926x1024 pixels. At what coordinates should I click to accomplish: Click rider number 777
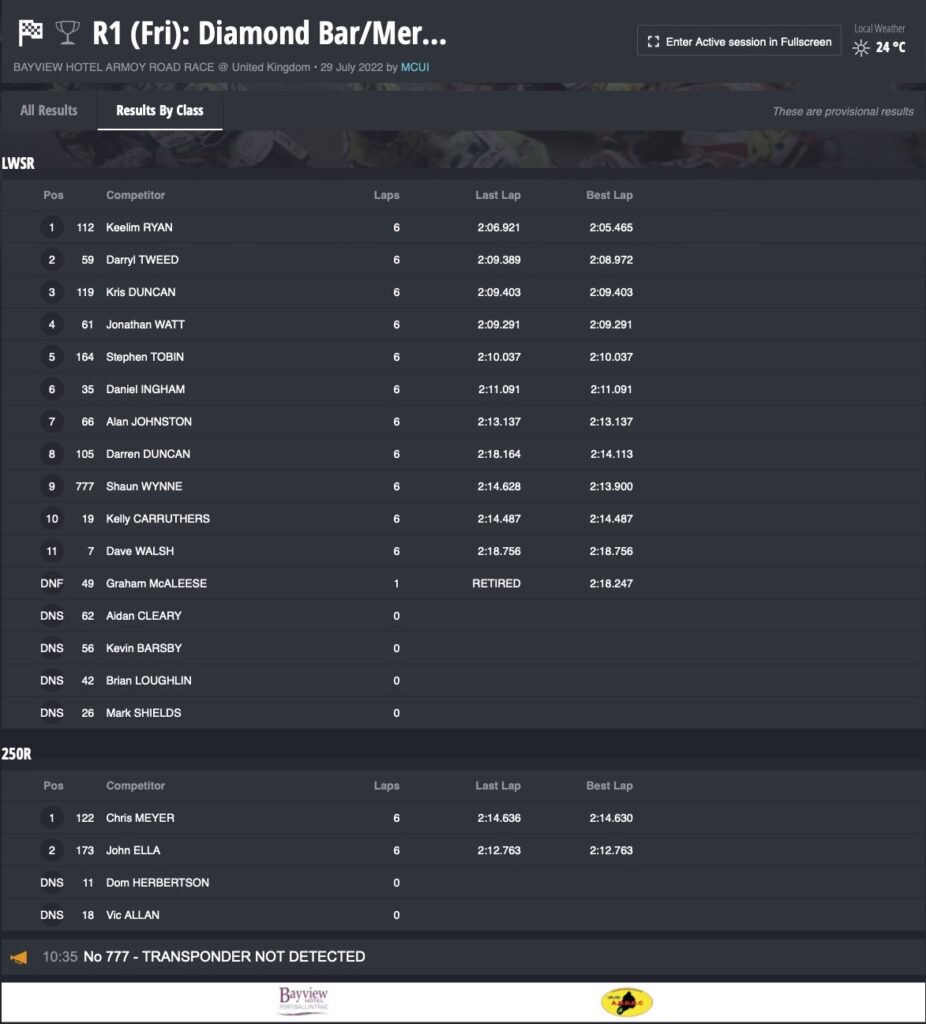(84, 487)
